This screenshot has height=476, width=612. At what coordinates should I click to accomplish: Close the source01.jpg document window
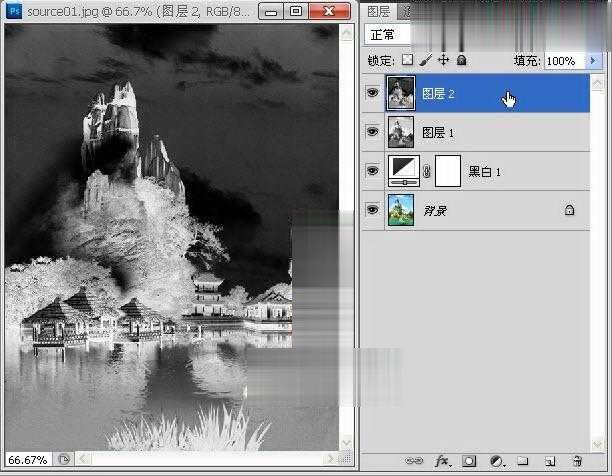(329, 11)
